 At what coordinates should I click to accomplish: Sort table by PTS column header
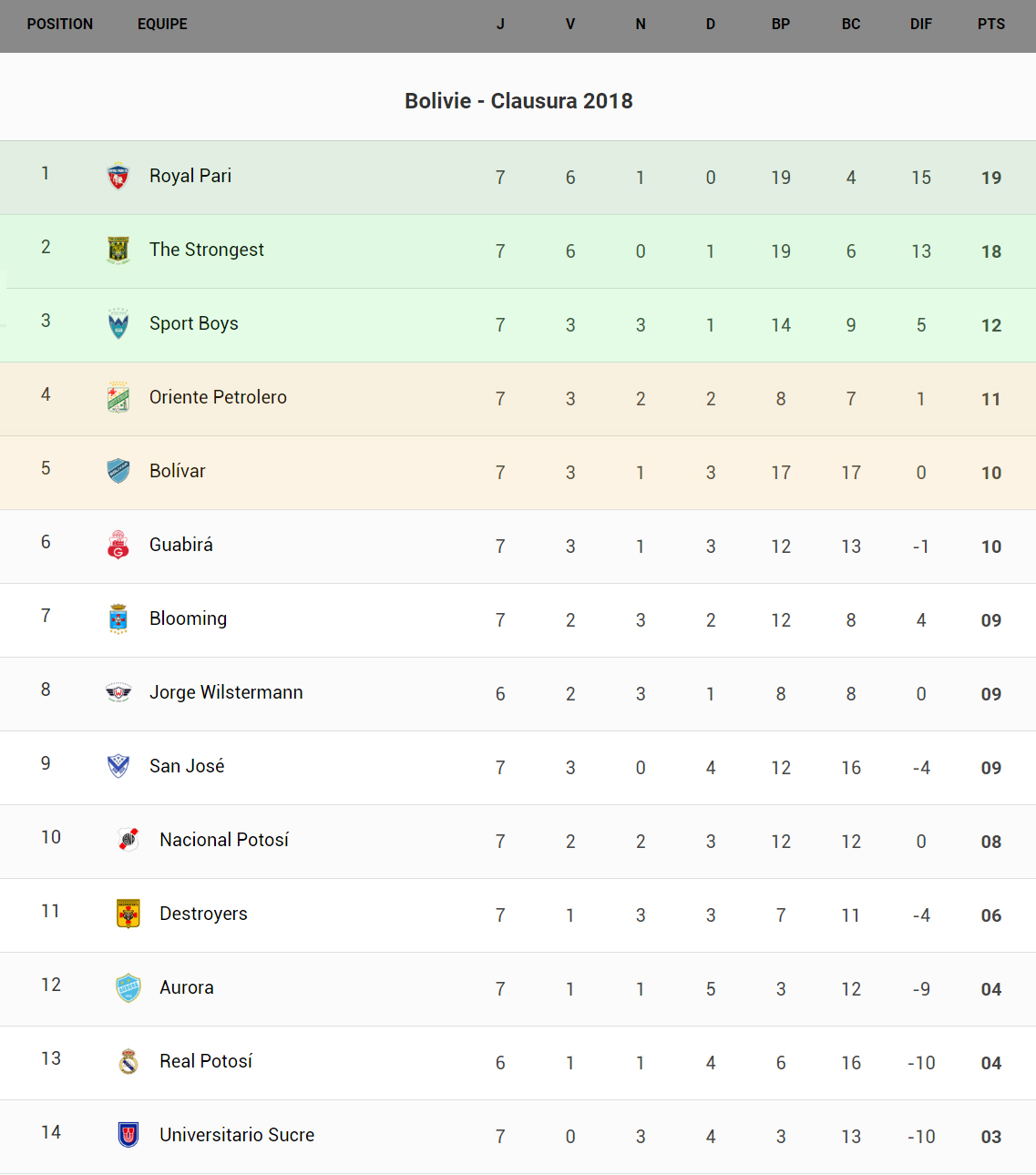tap(991, 25)
